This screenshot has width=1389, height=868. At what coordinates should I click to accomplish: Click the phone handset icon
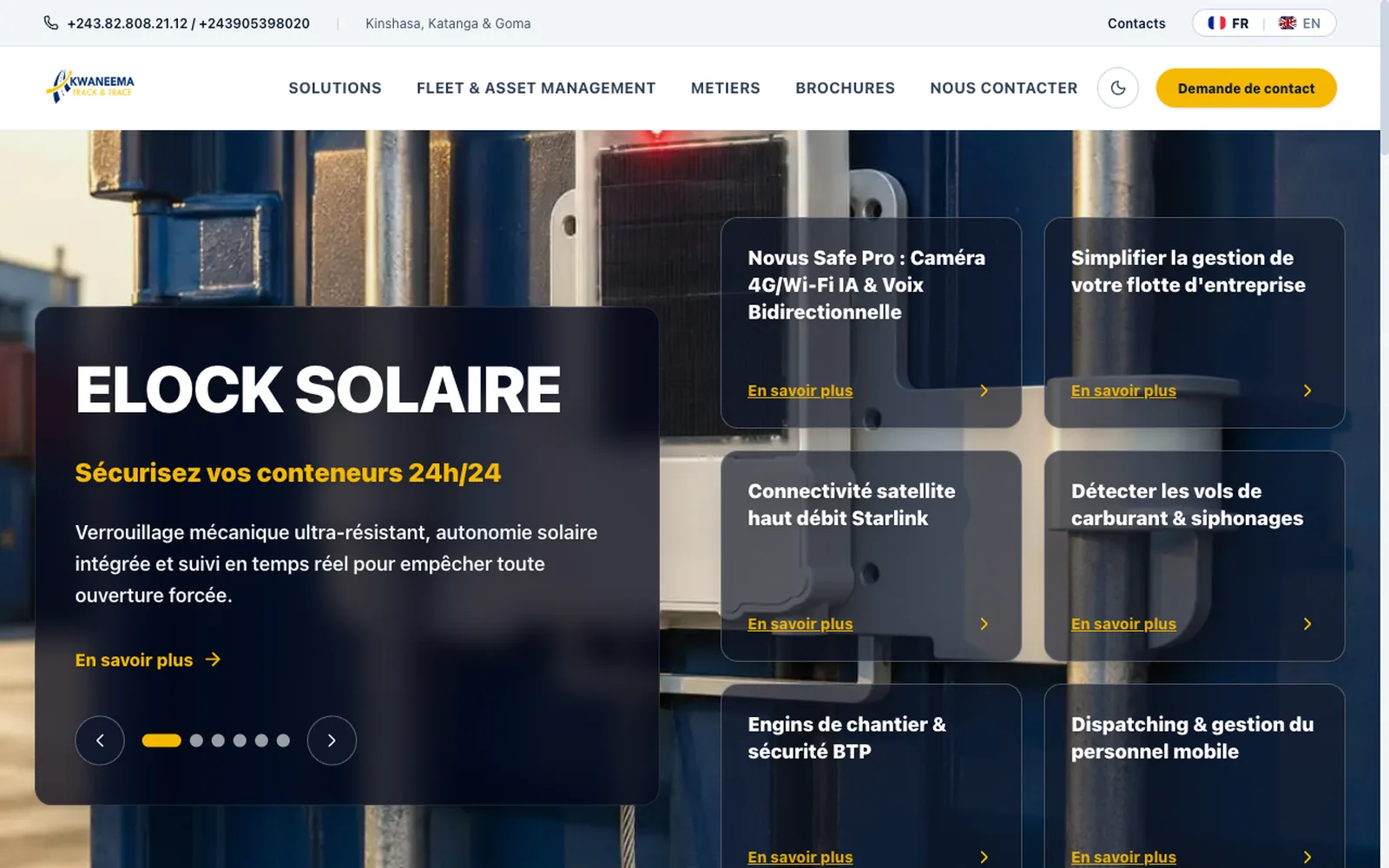(x=51, y=23)
